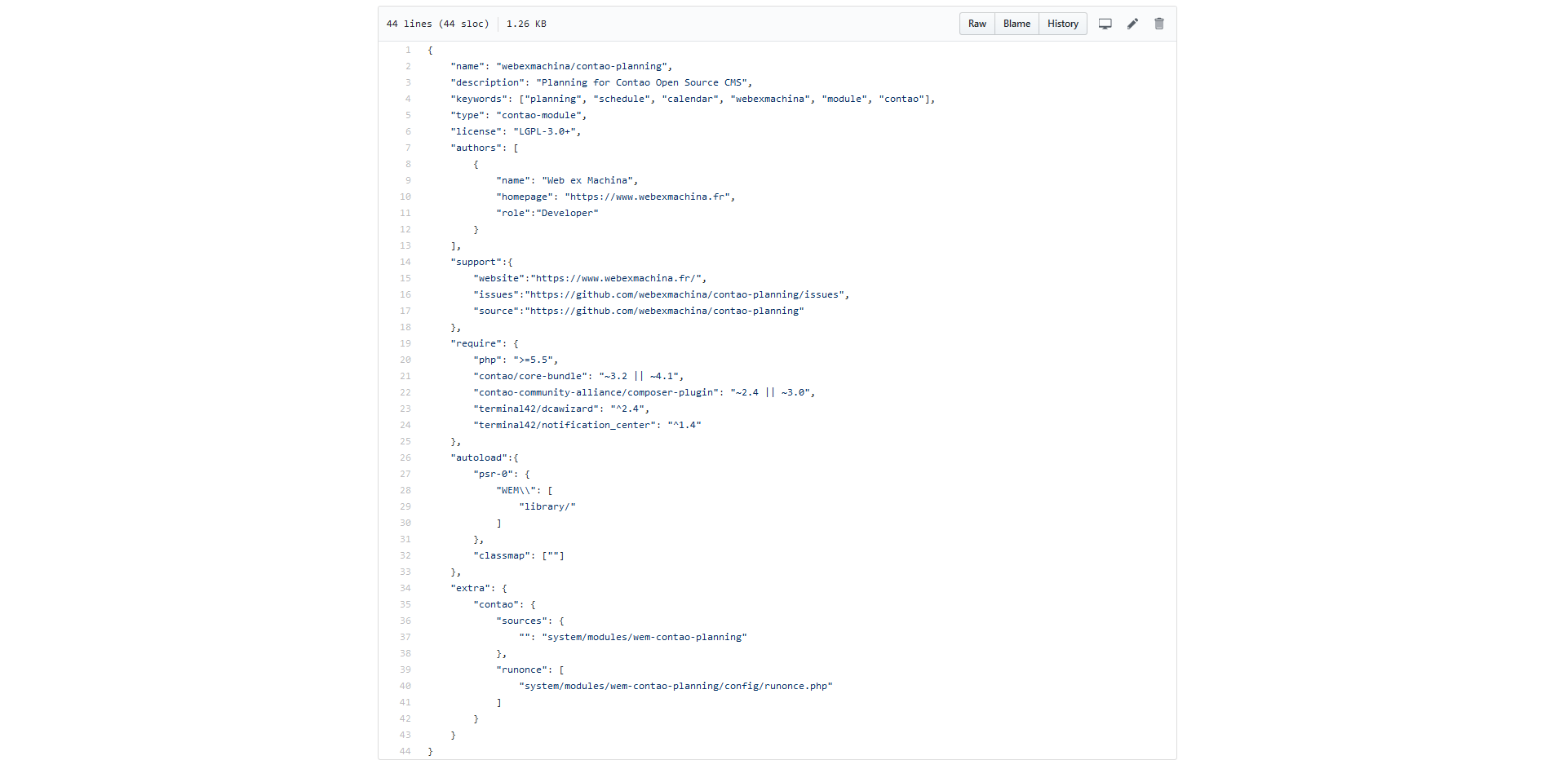Click the "contao-module" type value

[538, 115]
